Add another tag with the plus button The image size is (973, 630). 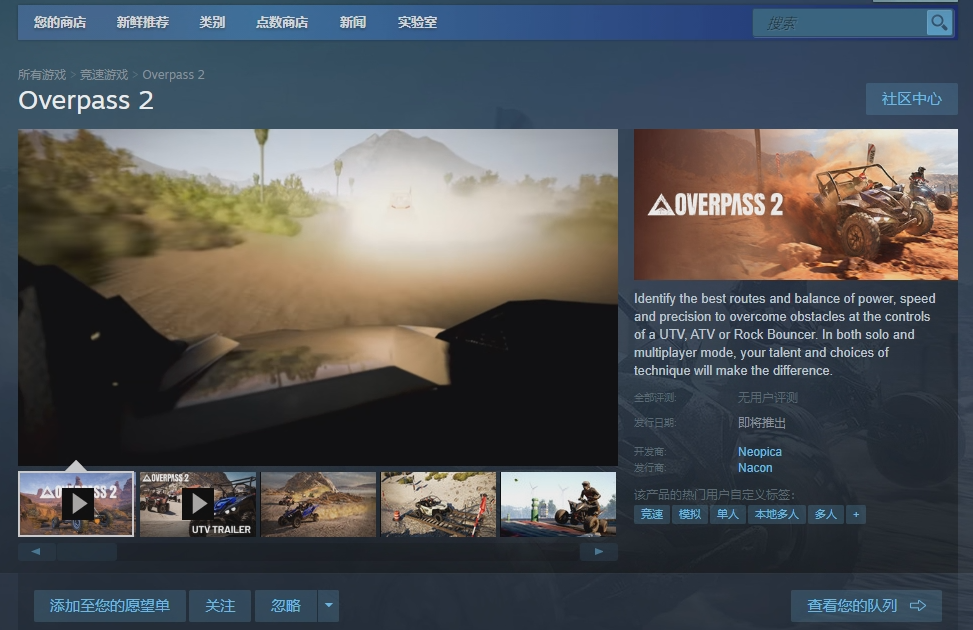(856, 515)
